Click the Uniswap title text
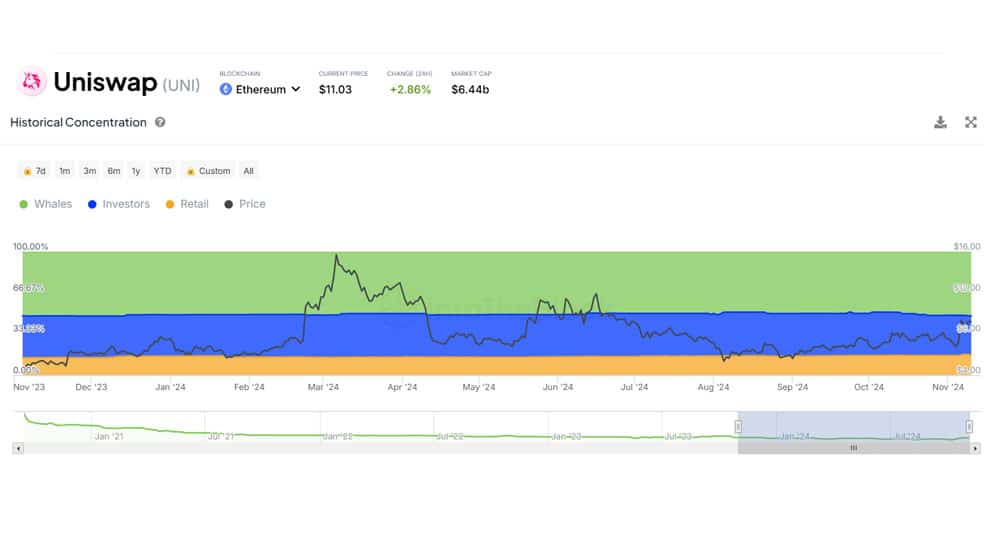 pyautogui.click(x=105, y=82)
